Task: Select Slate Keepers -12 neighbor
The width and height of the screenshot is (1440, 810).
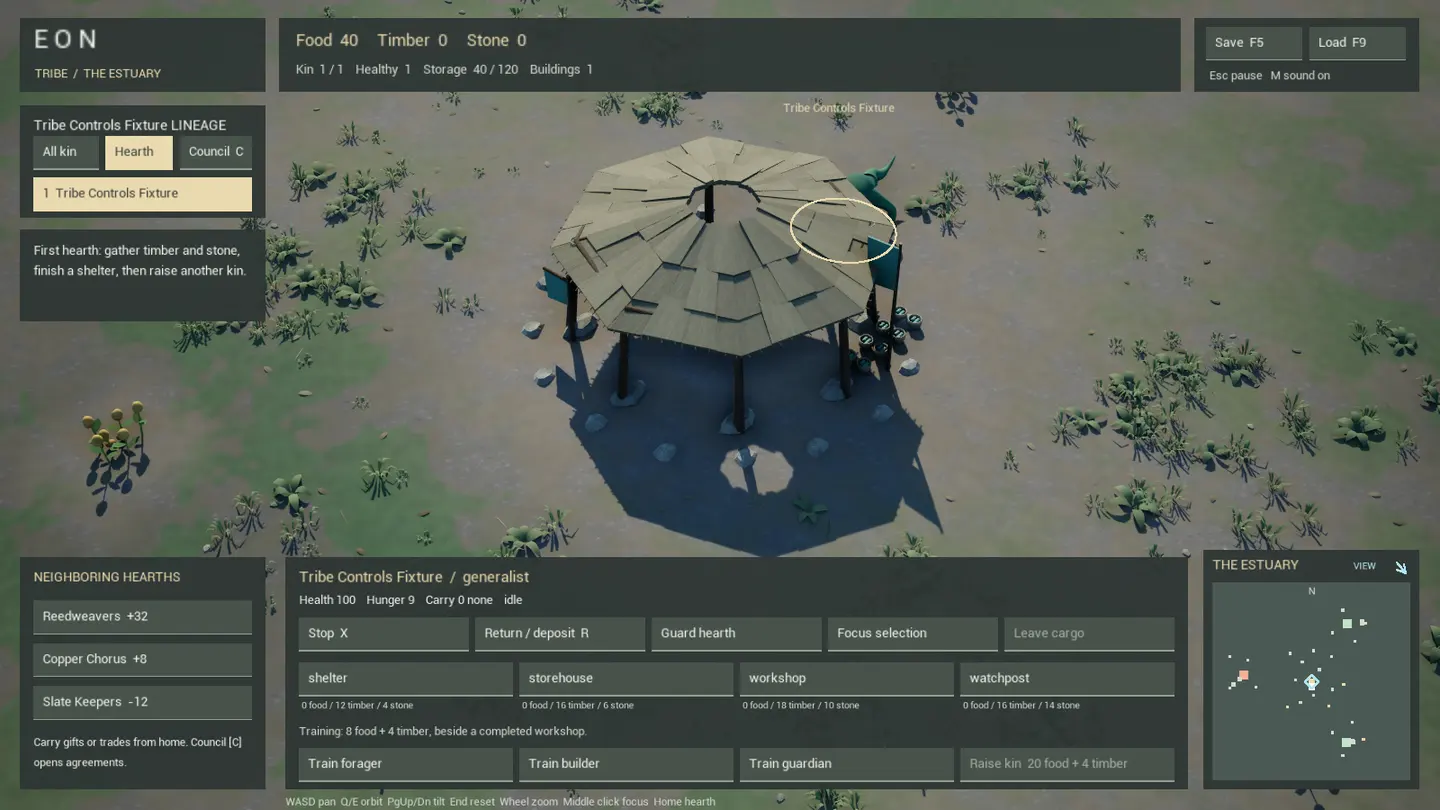Action: point(142,702)
